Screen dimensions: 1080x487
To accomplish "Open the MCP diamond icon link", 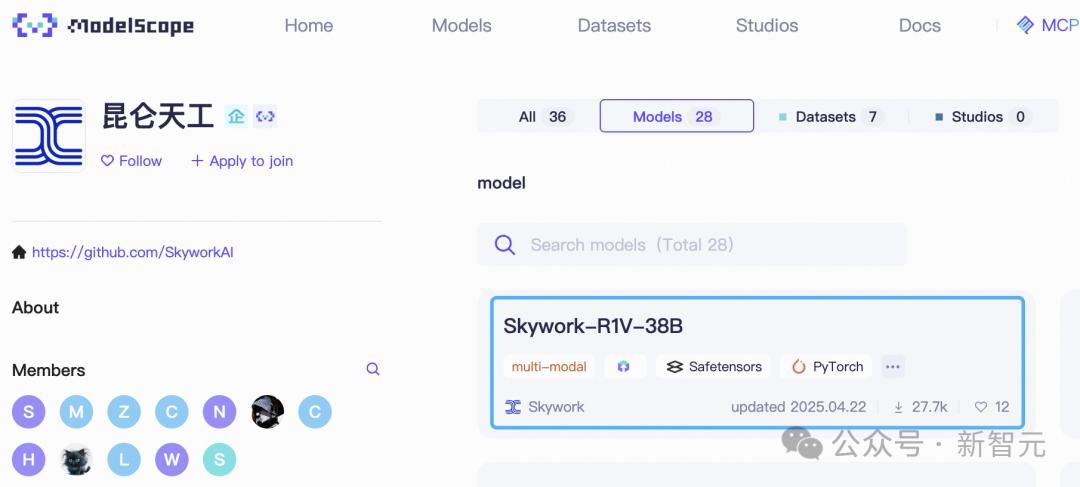I will click(x=1026, y=25).
